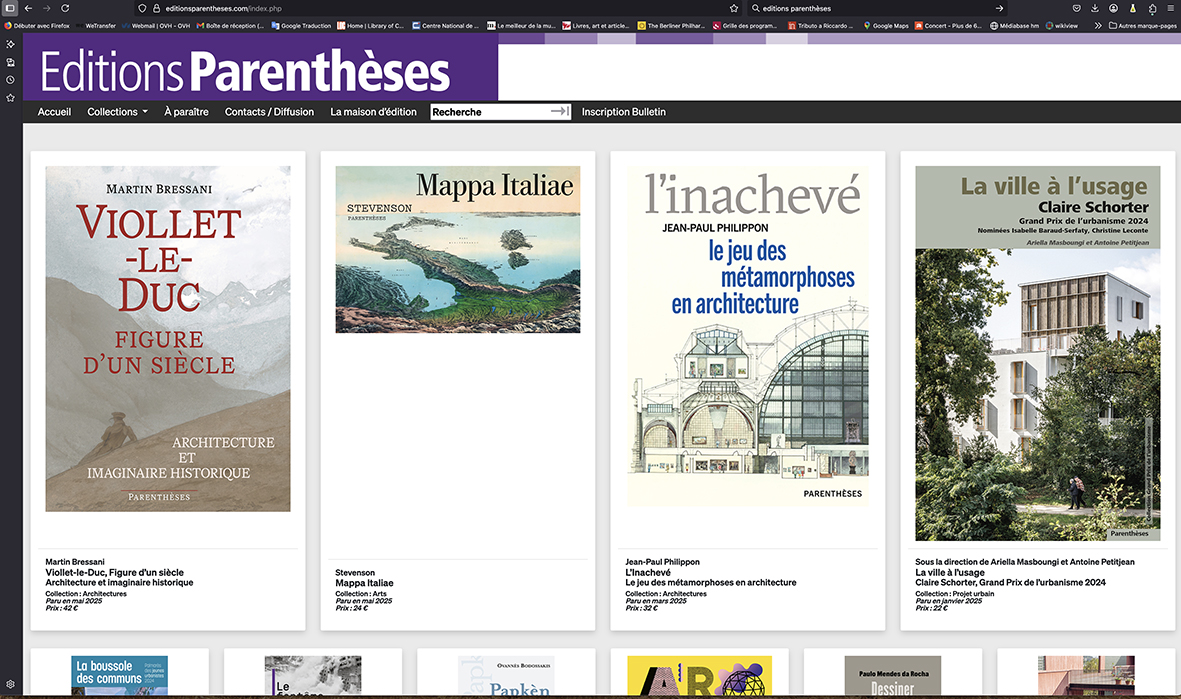This screenshot has height=699, width=1181.
Task: Open Tributo a Riccardo bookmark
Action: [822, 26]
